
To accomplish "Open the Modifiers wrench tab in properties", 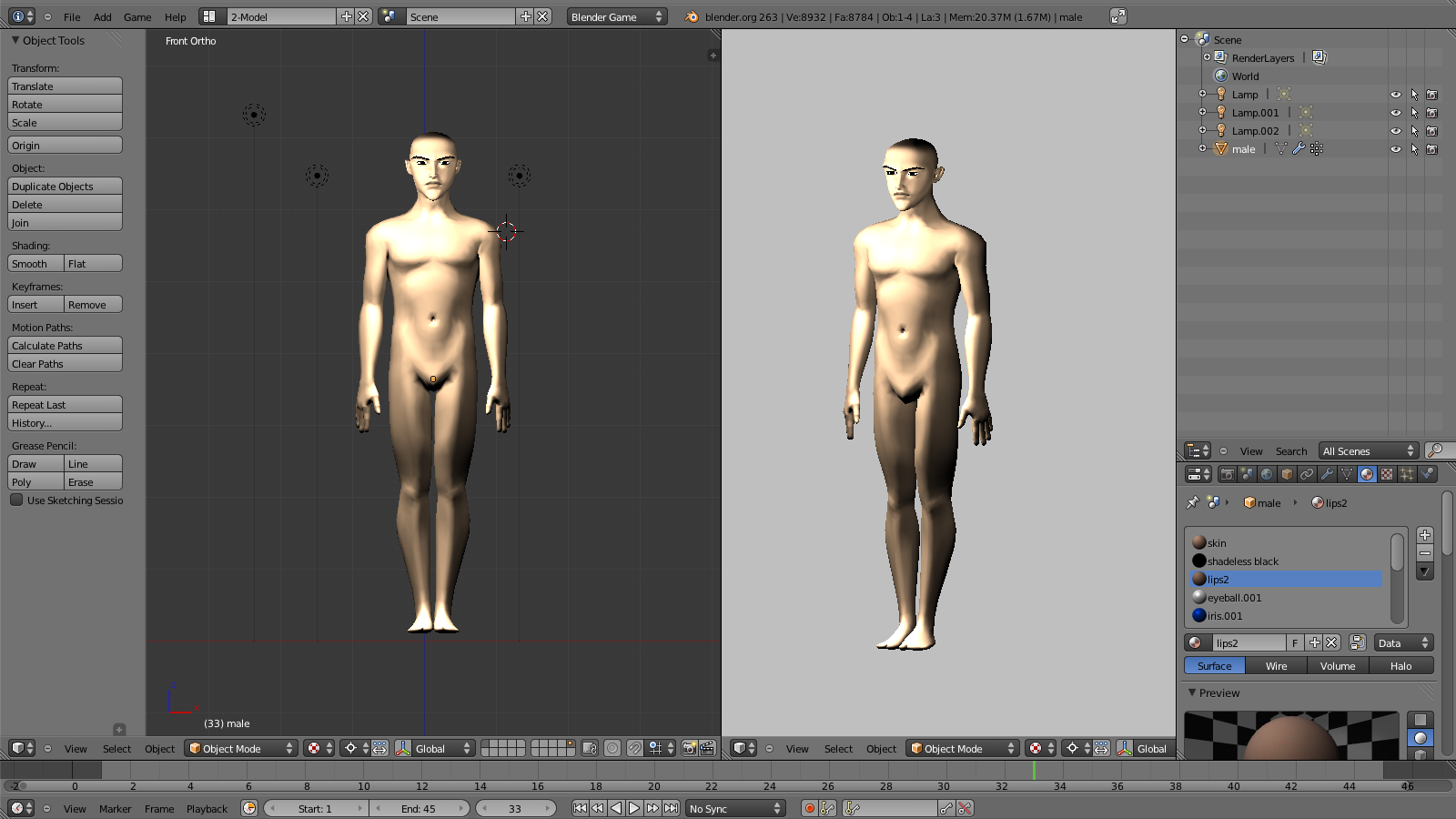I will 1327,474.
